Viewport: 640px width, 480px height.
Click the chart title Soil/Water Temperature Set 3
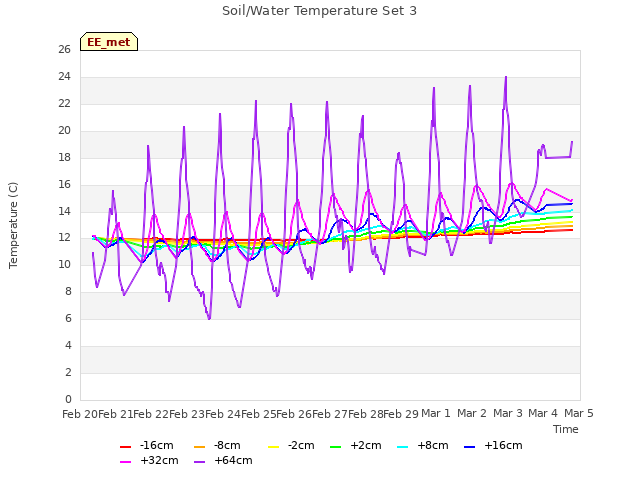pyautogui.click(x=320, y=11)
